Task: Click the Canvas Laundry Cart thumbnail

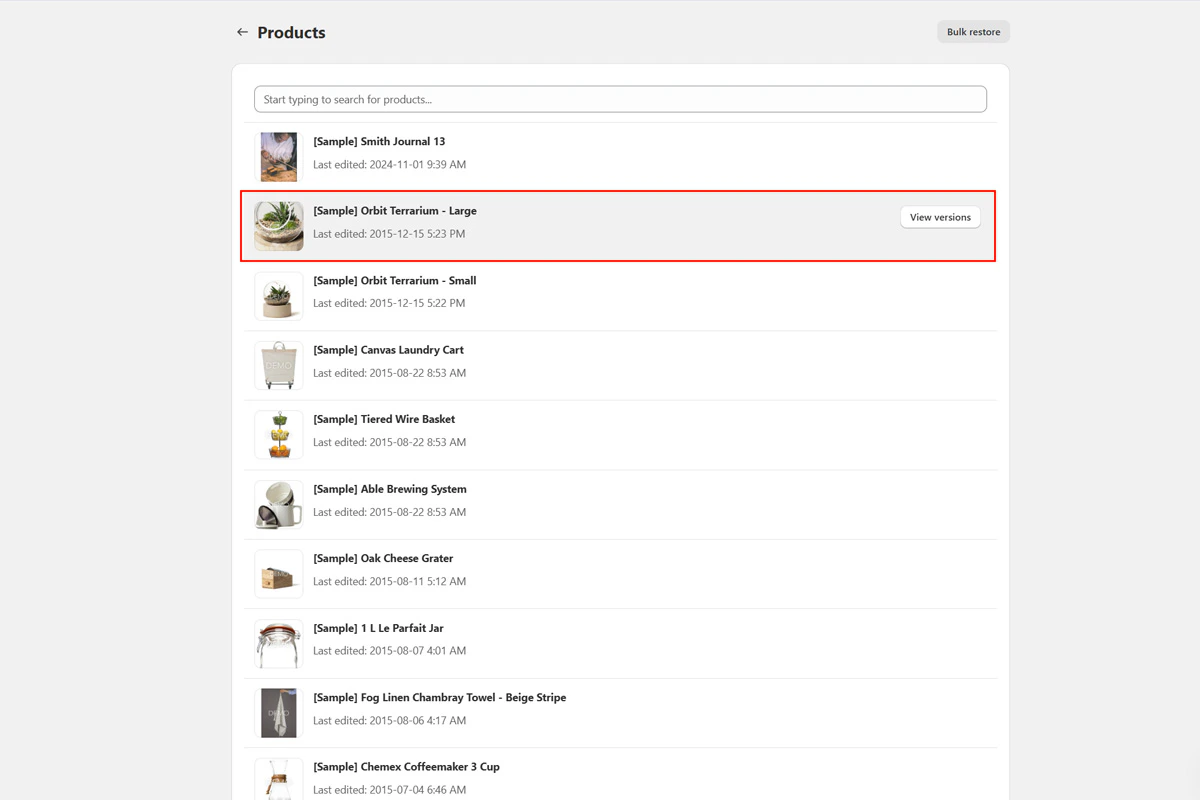Action: point(278,365)
